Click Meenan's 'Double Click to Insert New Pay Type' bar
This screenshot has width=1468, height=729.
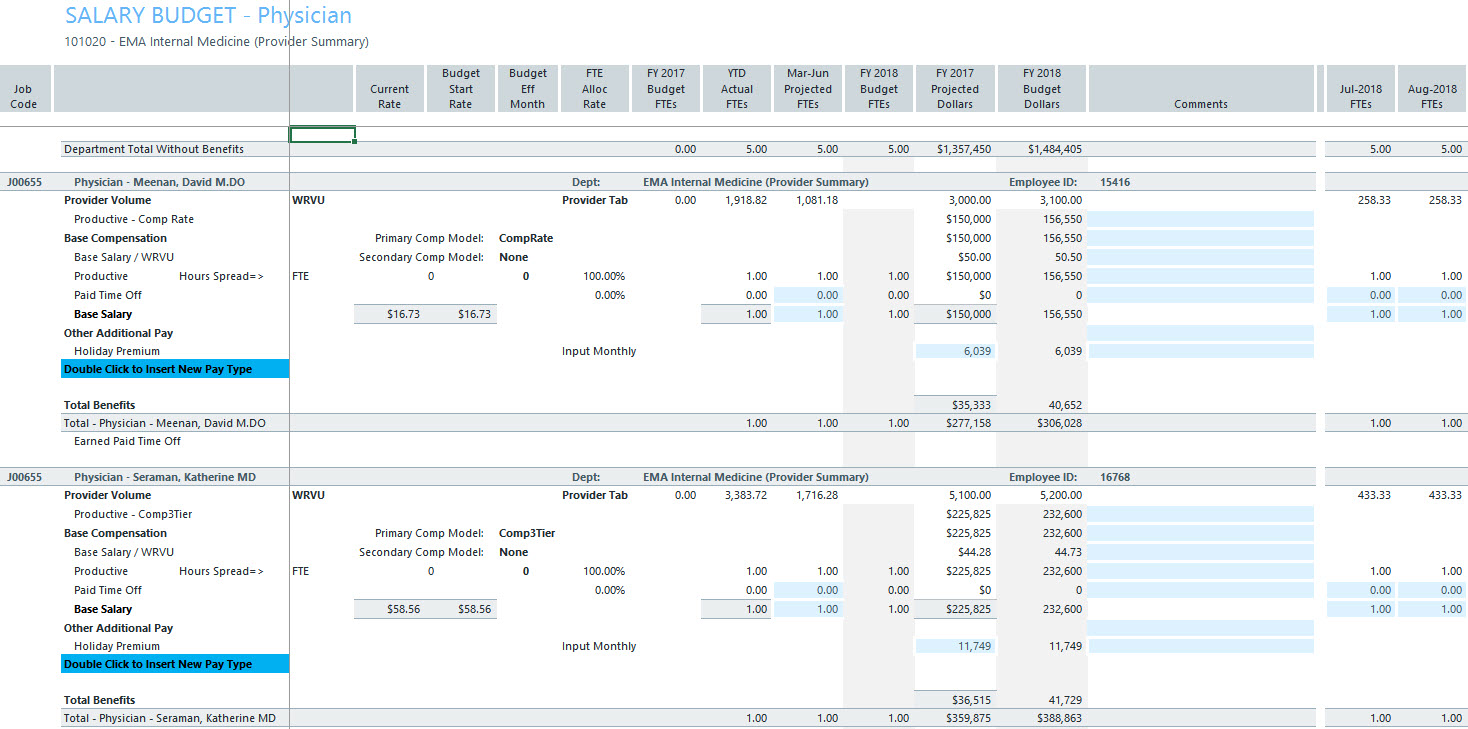[x=175, y=369]
